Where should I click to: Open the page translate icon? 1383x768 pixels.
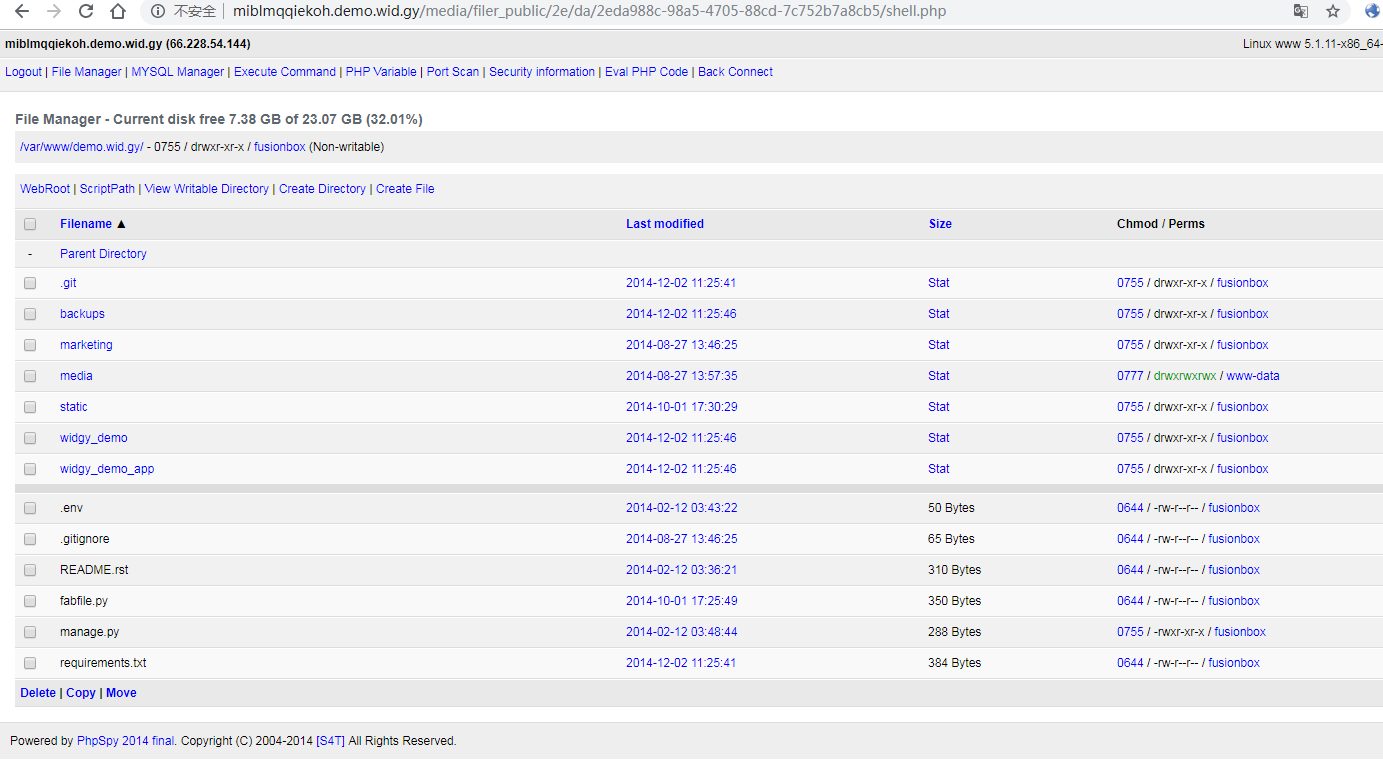point(1301,11)
